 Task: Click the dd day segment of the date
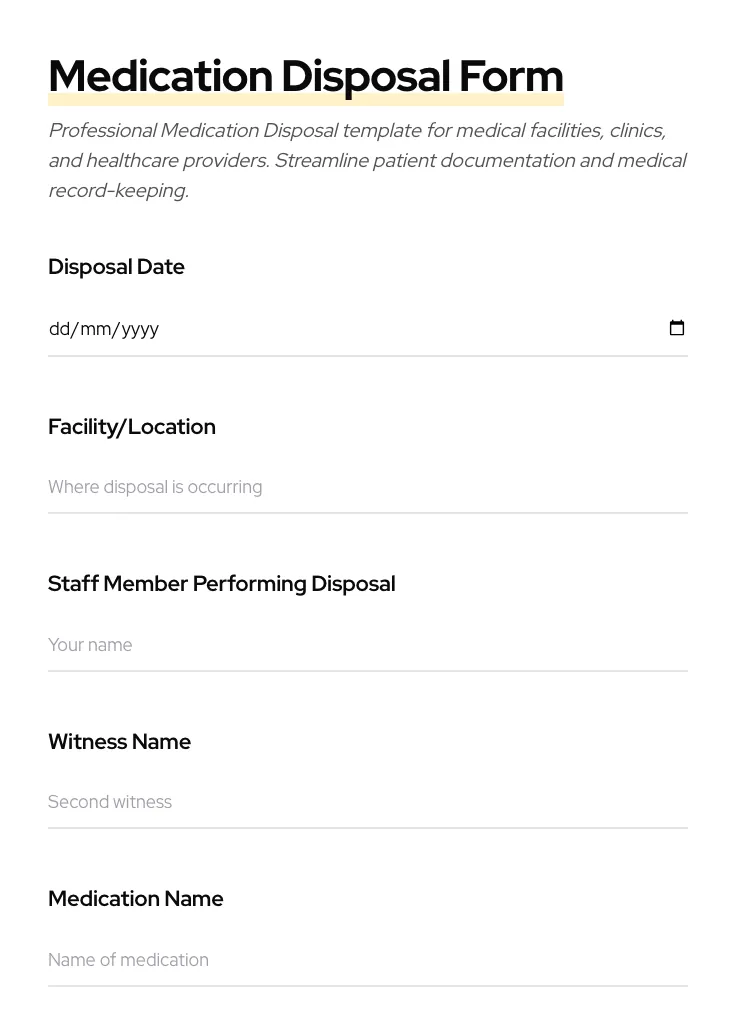pos(60,329)
